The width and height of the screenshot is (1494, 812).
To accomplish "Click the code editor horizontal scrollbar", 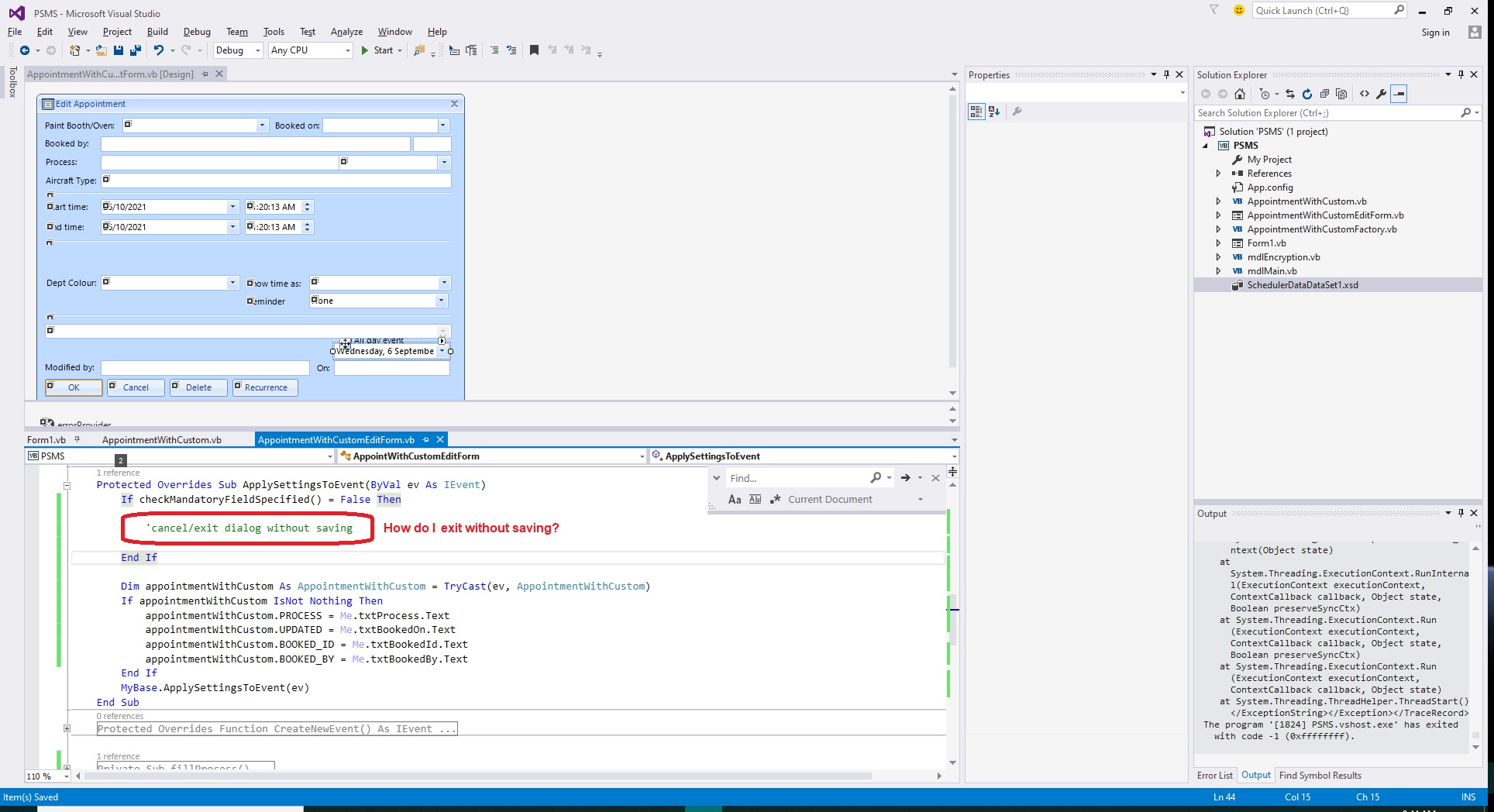I will [x=477, y=776].
